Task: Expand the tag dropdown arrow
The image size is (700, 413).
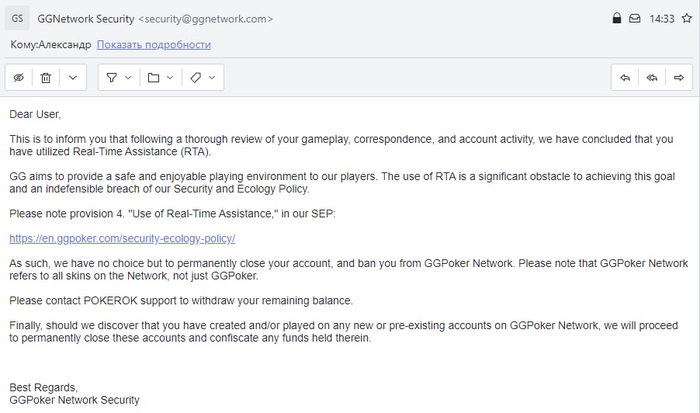Action: 212,78
